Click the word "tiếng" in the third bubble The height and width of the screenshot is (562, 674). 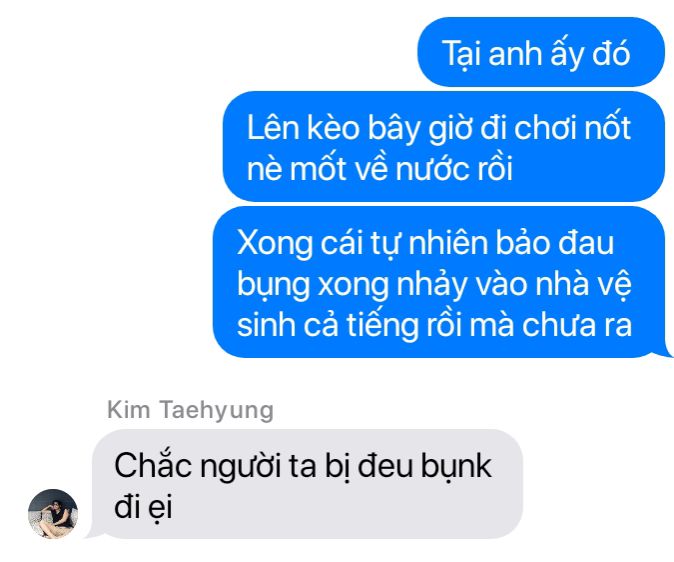point(383,326)
